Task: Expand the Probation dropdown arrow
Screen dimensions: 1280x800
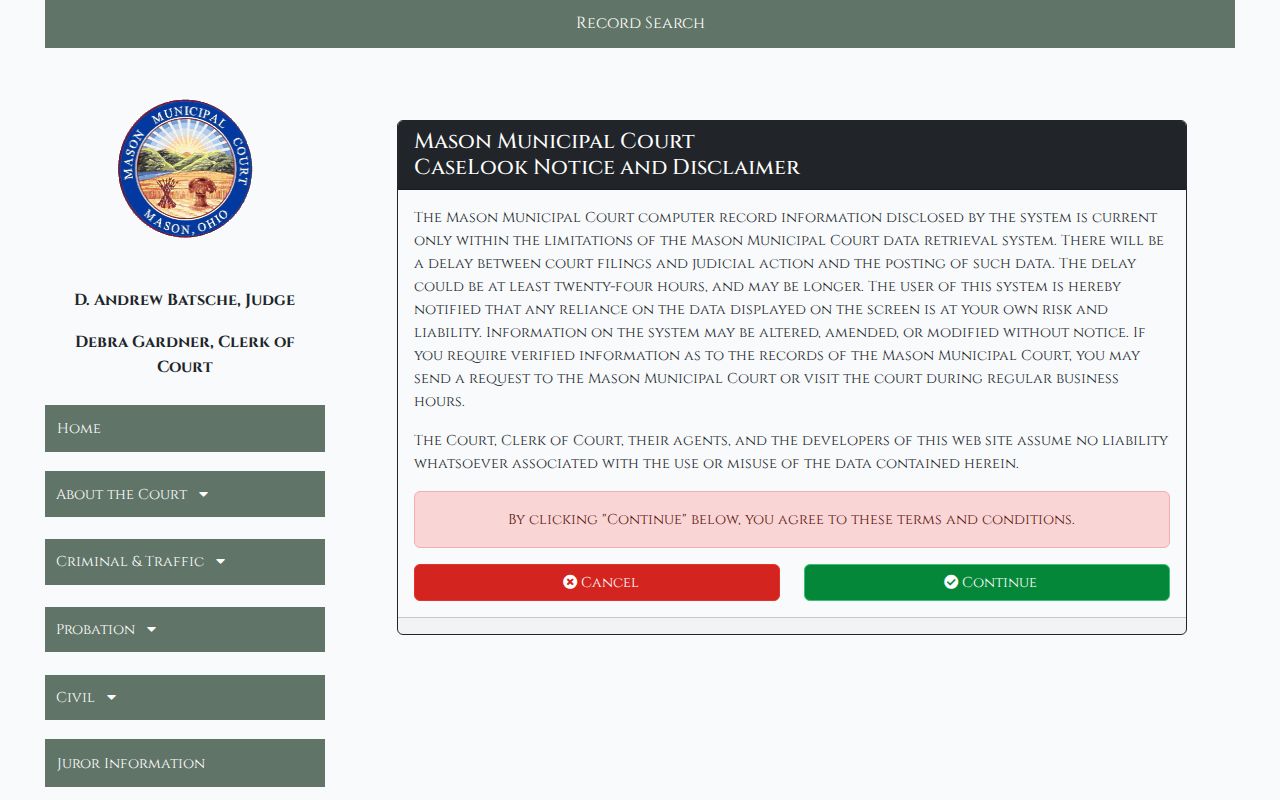Action: click(x=151, y=630)
